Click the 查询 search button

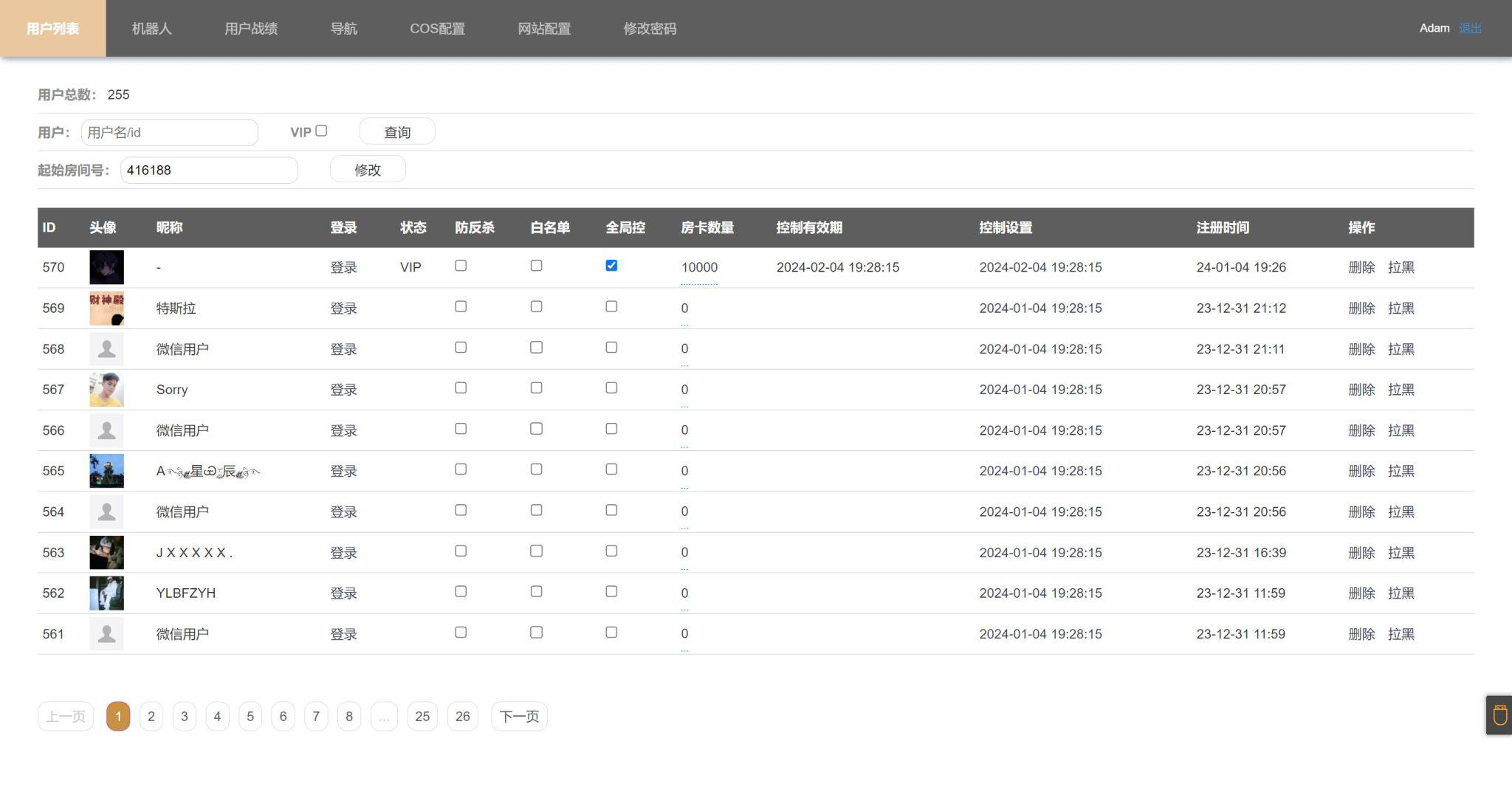[x=396, y=131]
